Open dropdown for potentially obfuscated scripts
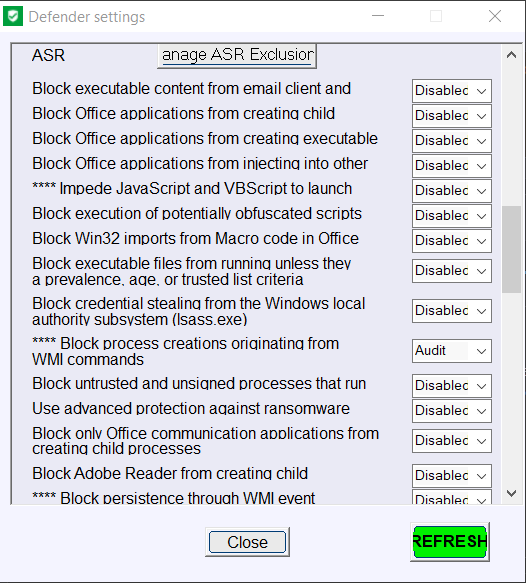Image resolution: width=526 pixels, height=583 pixels. coord(452,215)
